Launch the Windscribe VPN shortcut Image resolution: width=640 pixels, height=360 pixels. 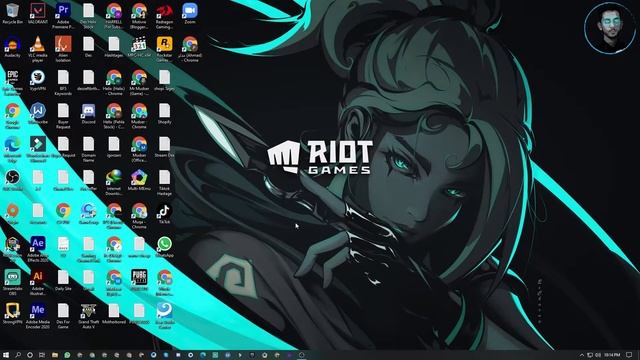click(x=38, y=113)
